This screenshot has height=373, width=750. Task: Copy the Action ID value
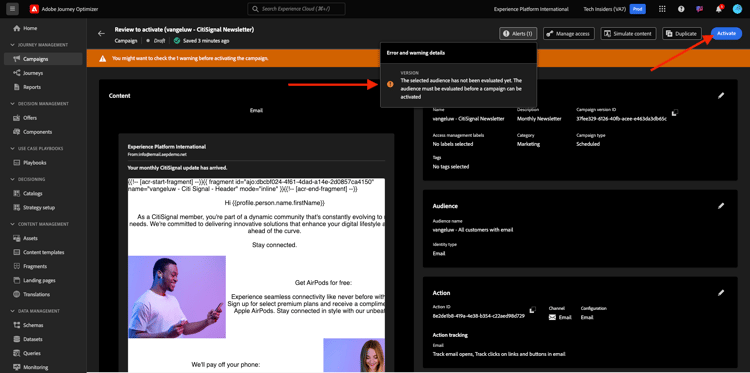click(x=533, y=310)
